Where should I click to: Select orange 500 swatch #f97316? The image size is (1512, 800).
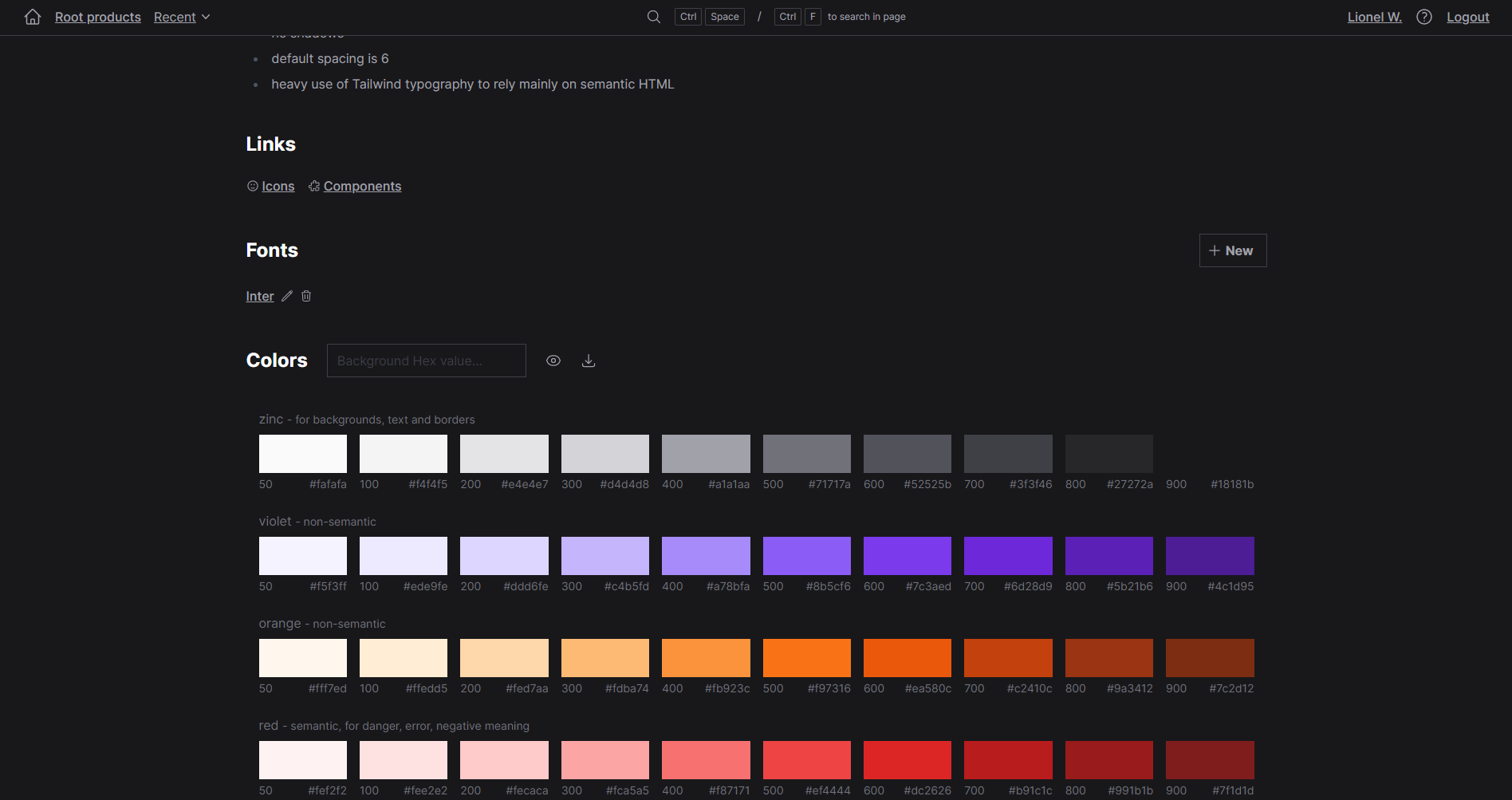807,658
